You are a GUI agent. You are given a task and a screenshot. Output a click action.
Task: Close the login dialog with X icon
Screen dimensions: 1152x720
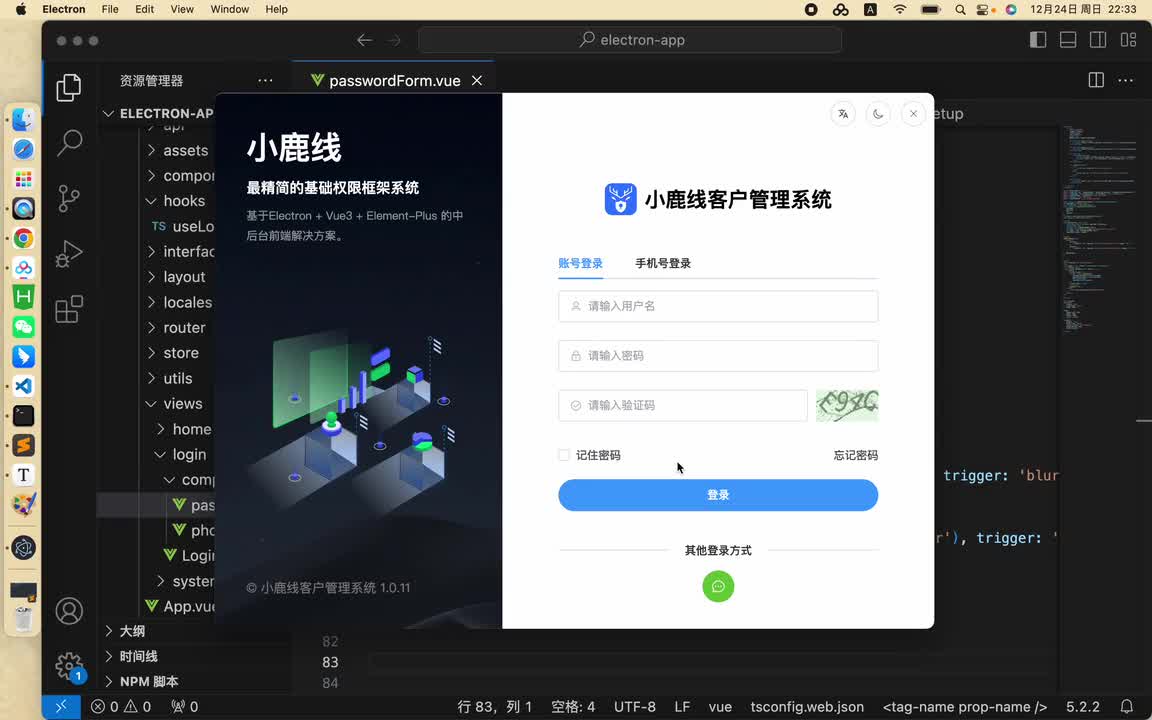click(913, 114)
